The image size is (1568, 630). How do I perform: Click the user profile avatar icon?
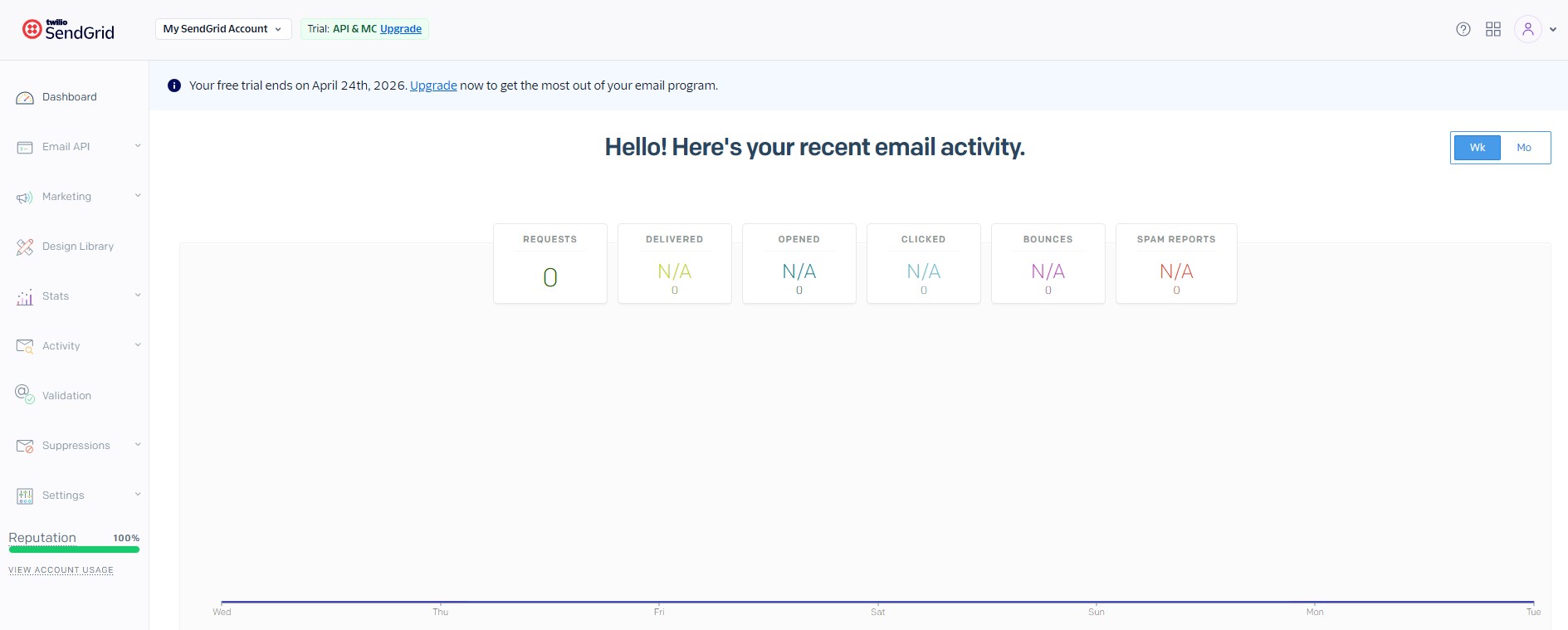point(1527,29)
